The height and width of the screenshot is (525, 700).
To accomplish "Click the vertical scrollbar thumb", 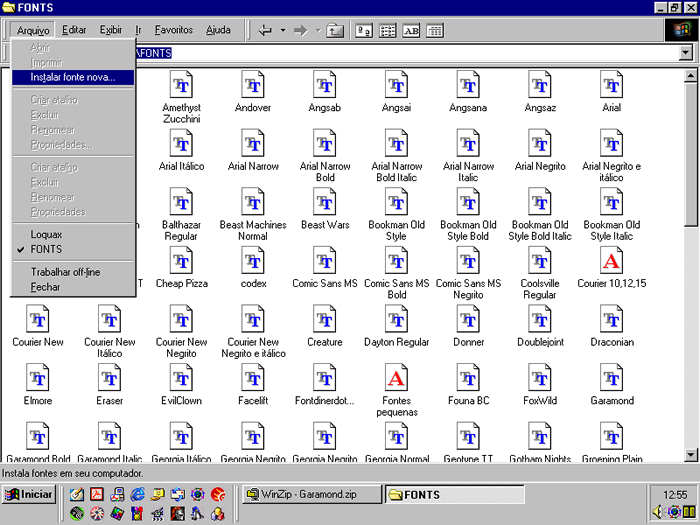I will click(x=690, y=154).
